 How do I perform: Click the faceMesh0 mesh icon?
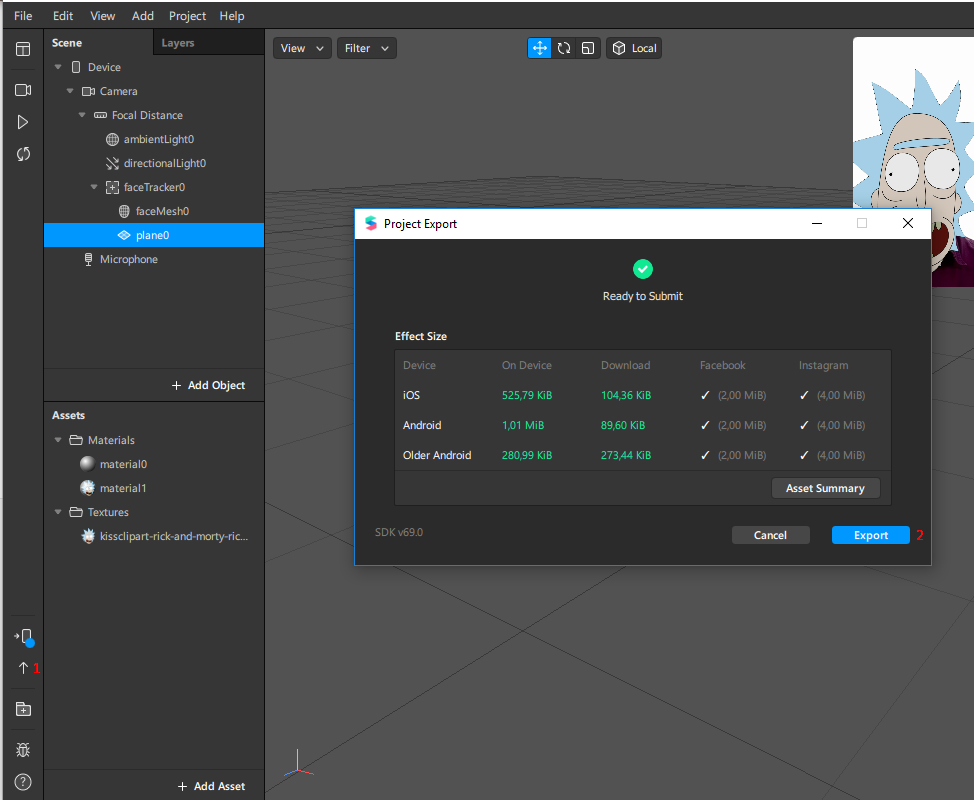[124, 211]
